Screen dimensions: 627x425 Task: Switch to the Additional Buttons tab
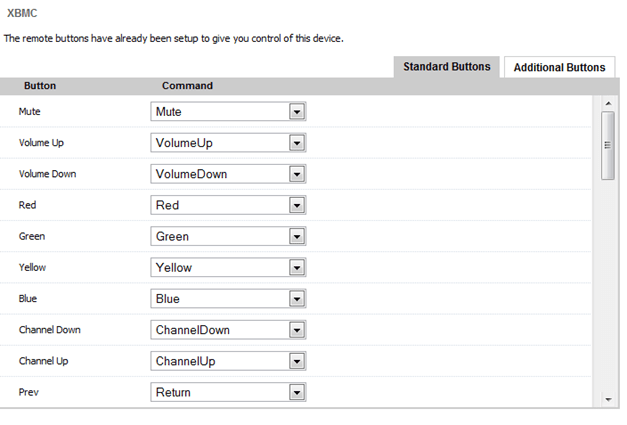[x=559, y=67]
